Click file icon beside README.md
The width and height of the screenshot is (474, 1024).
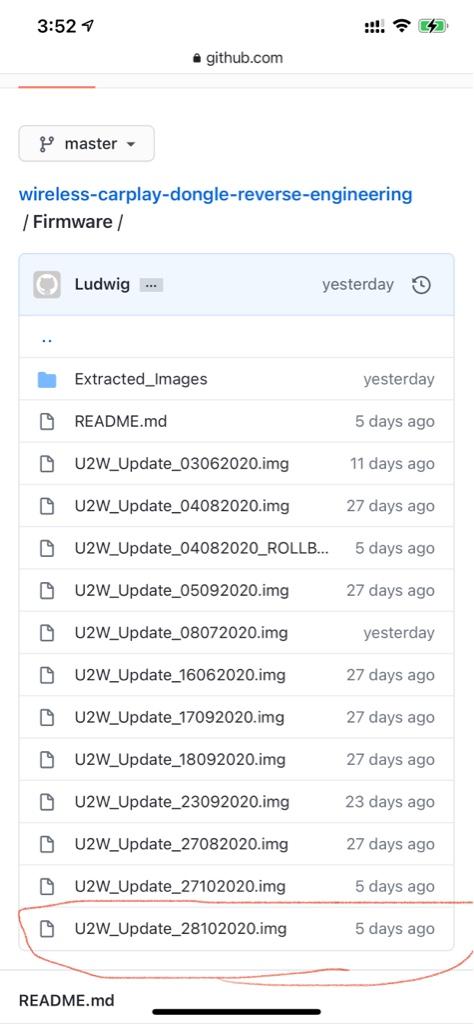coord(47,421)
